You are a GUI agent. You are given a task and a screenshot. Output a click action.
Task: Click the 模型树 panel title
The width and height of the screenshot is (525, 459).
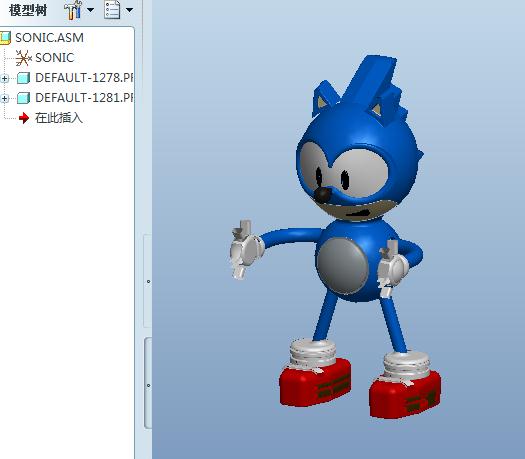(x=28, y=10)
